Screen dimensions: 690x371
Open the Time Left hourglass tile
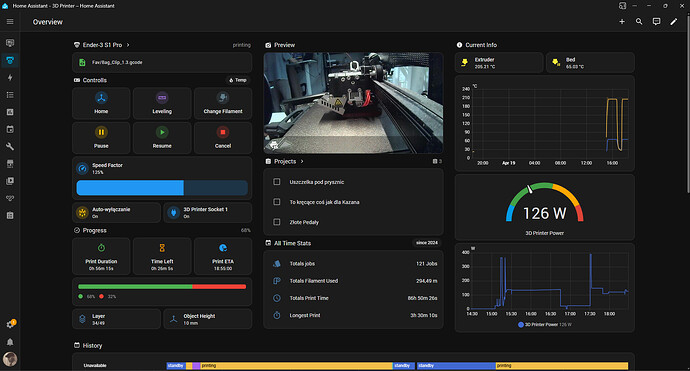click(x=162, y=257)
